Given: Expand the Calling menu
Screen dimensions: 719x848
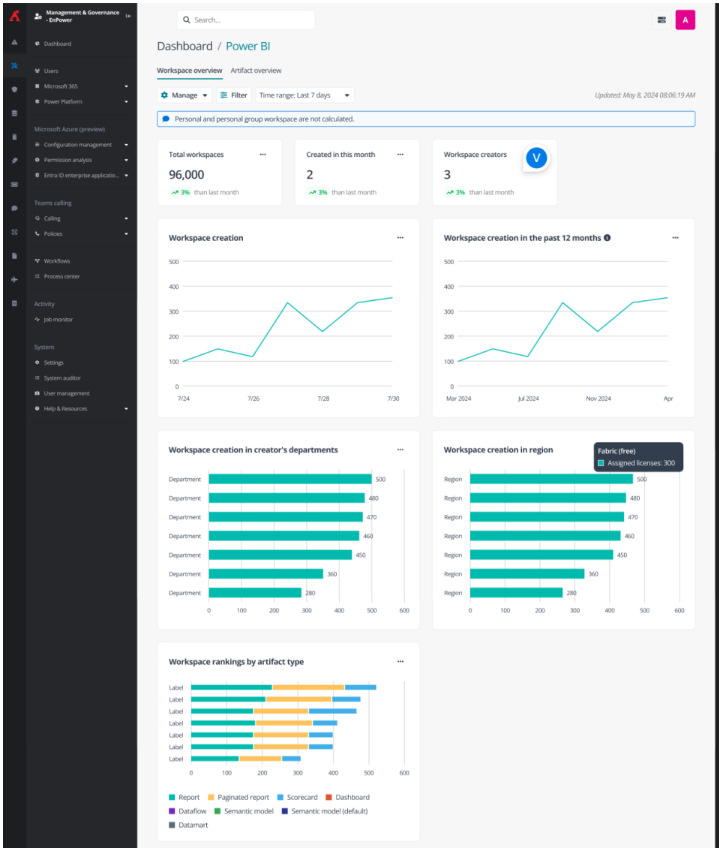Looking at the screenshot, I should (82, 218).
